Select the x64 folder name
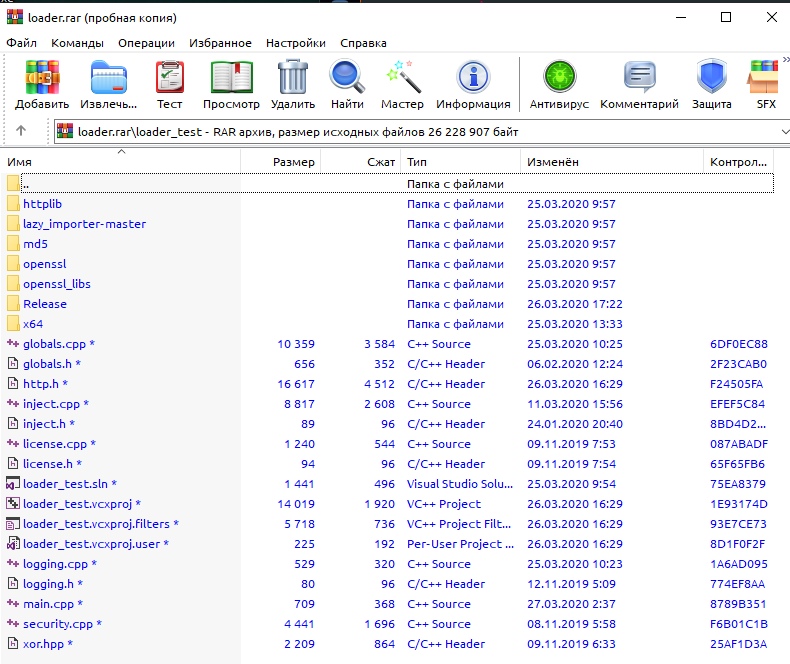This screenshot has height=664, width=790. click(33, 324)
